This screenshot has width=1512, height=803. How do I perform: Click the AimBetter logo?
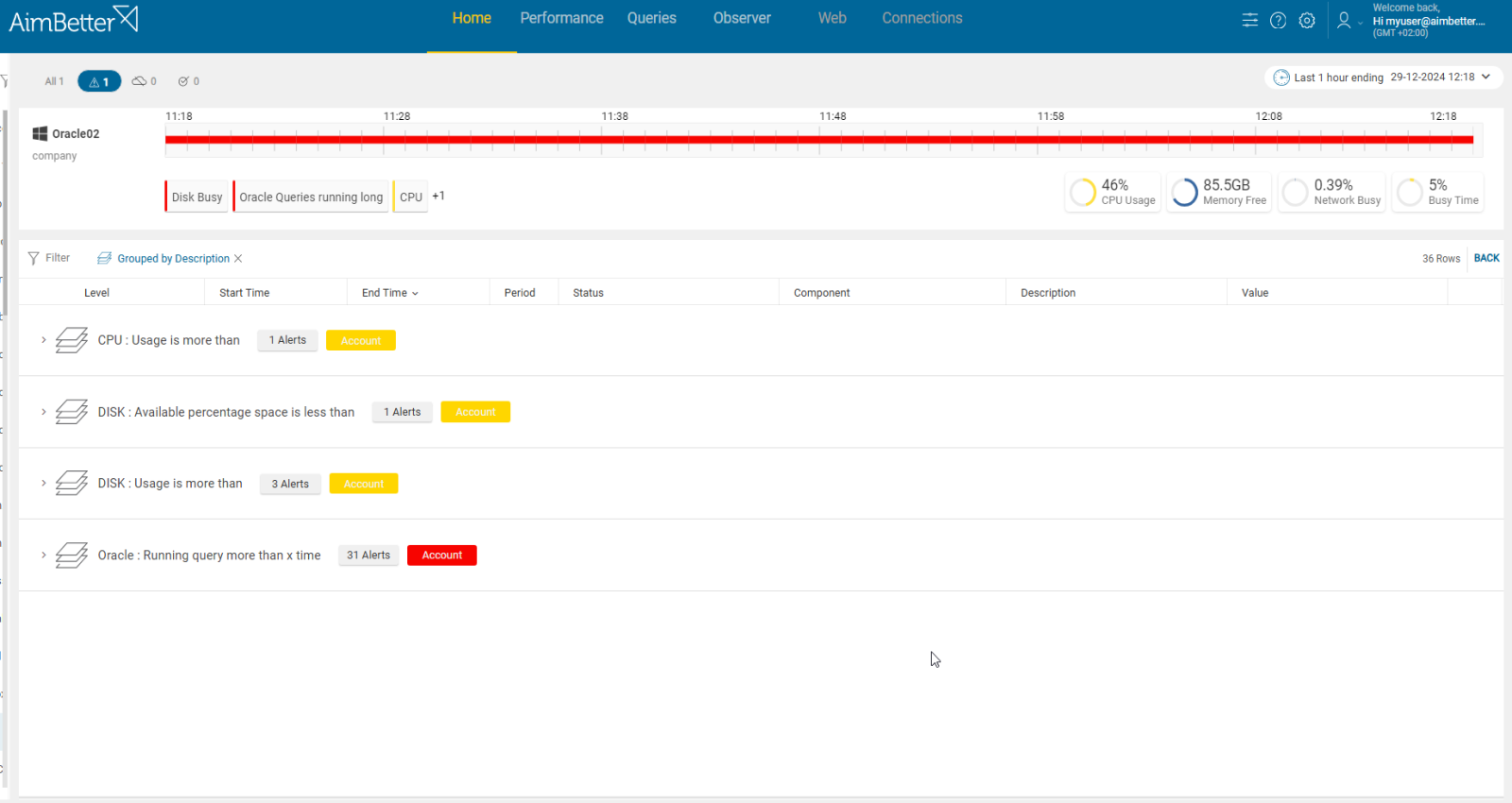(73, 19)
